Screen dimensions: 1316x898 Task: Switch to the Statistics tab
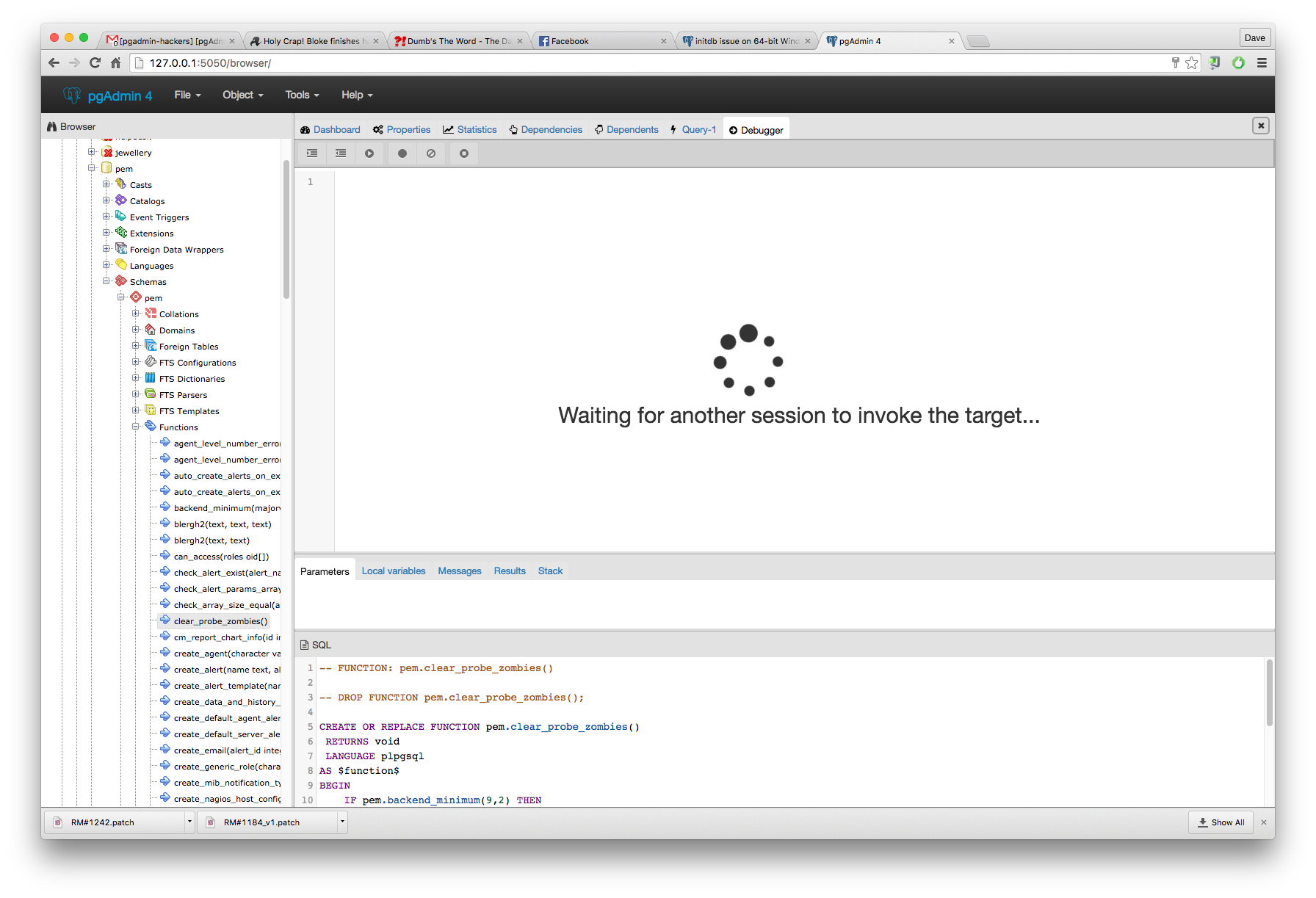(x=470, y=130)
